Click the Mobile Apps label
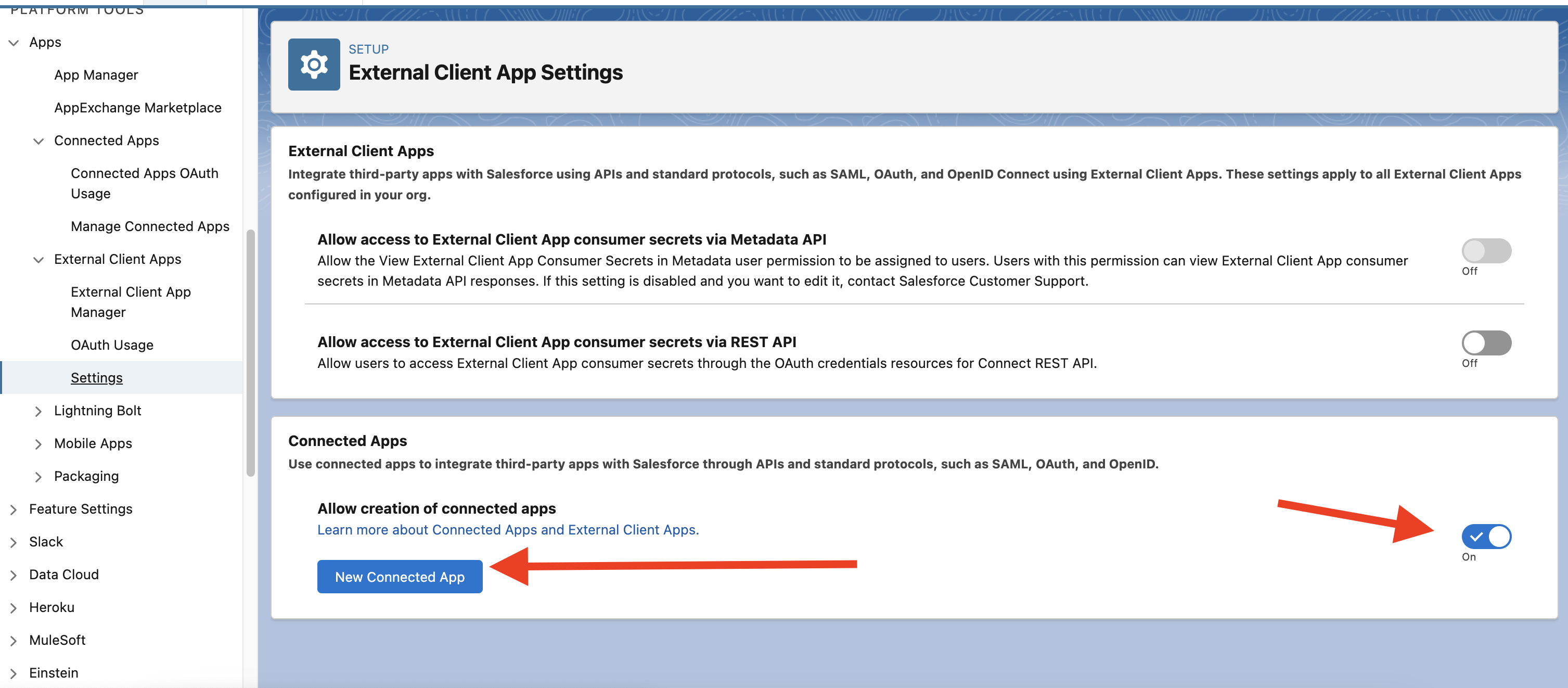Viewport: 1568px width, 688px height. coord(93,443)
